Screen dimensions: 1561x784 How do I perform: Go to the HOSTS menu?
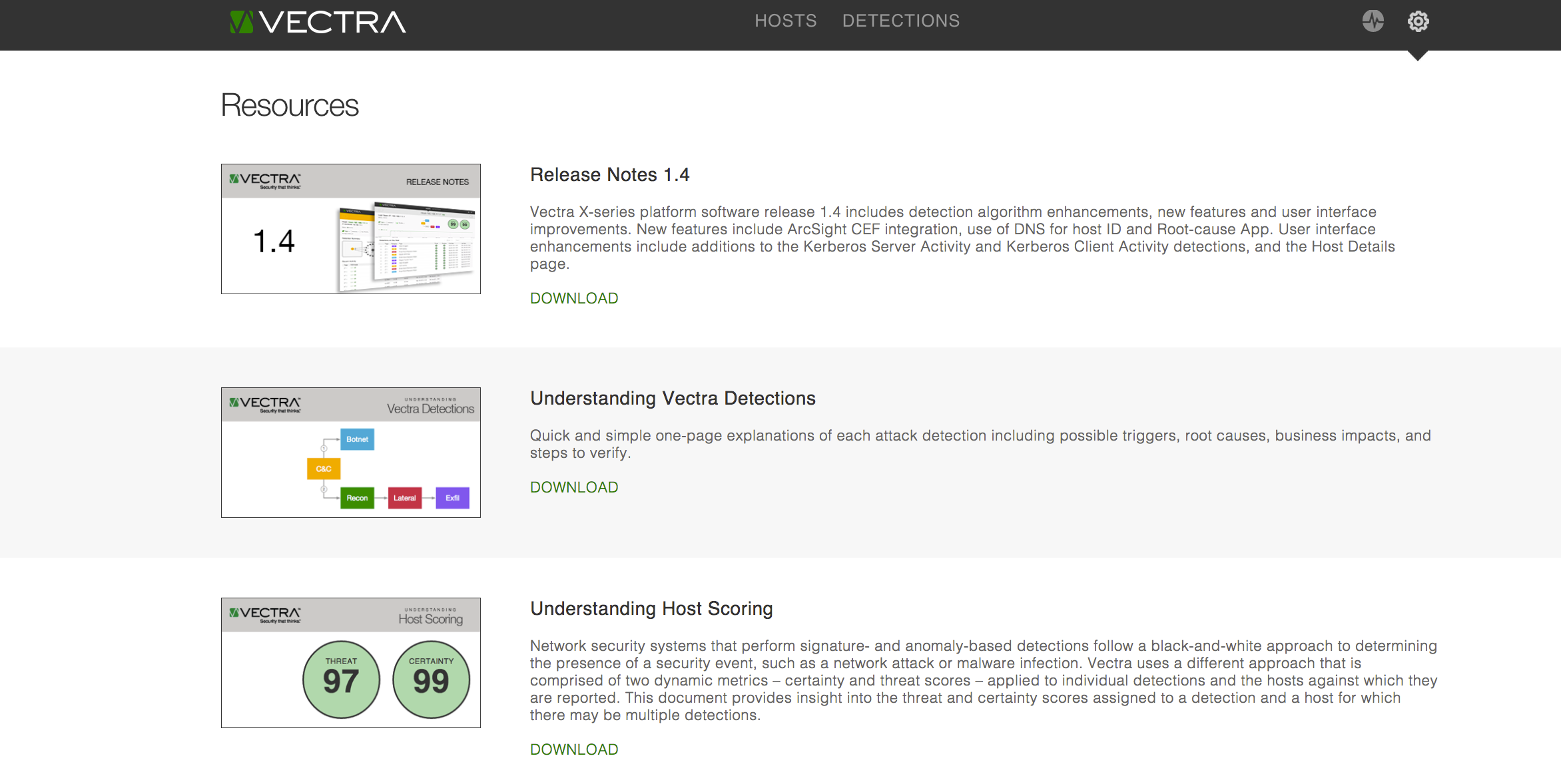click(x=785, y=21)
